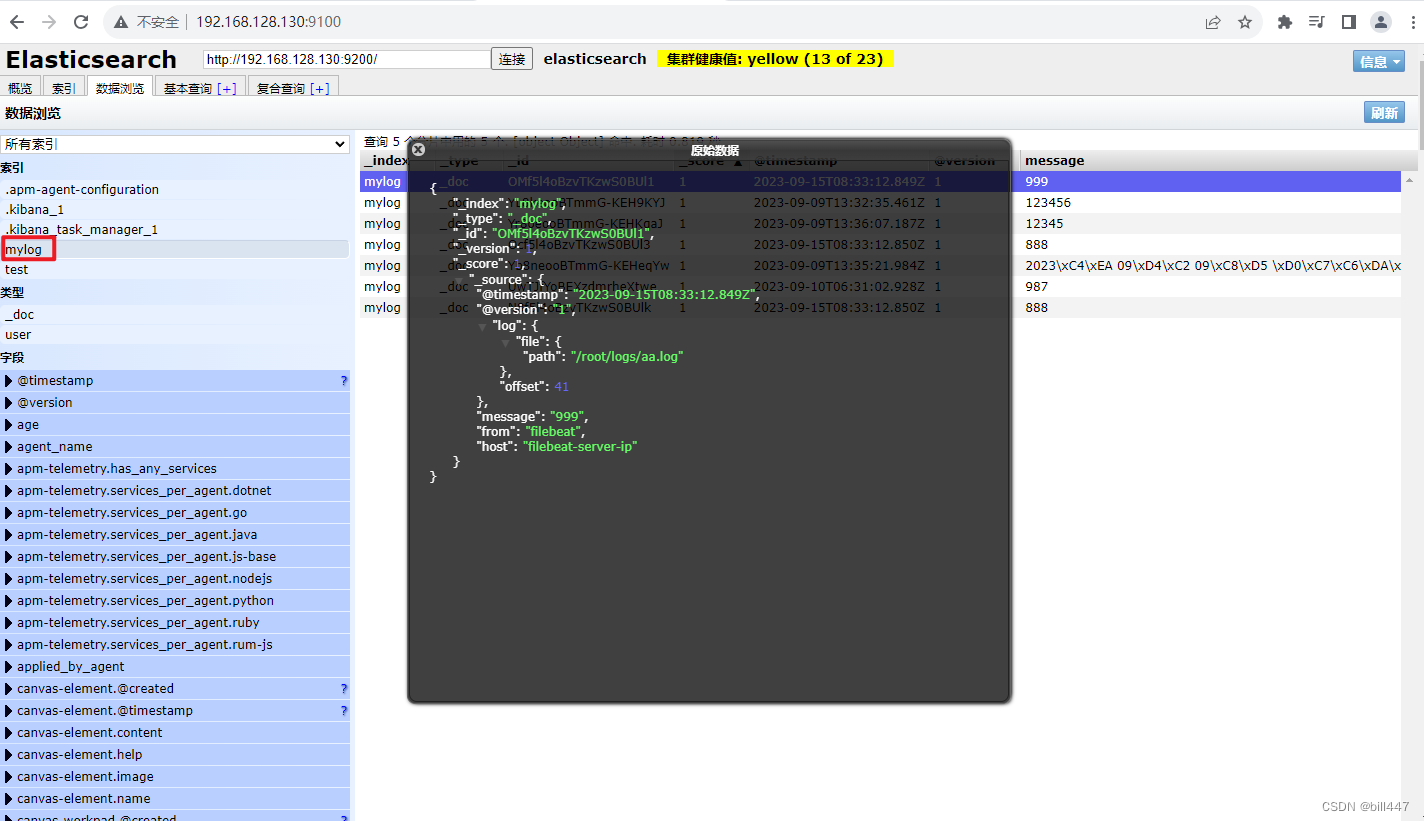
Task: Add a new tab via [+] beside 复合查询
Action: point(320,88)
